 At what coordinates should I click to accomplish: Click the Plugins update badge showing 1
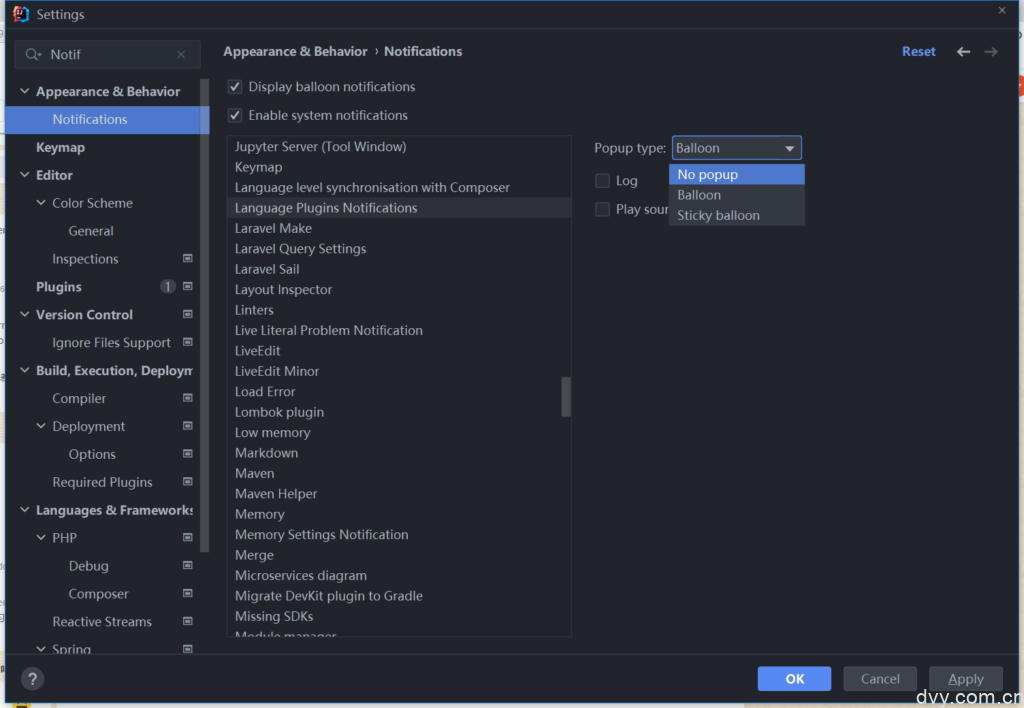(x=167, y=287)
